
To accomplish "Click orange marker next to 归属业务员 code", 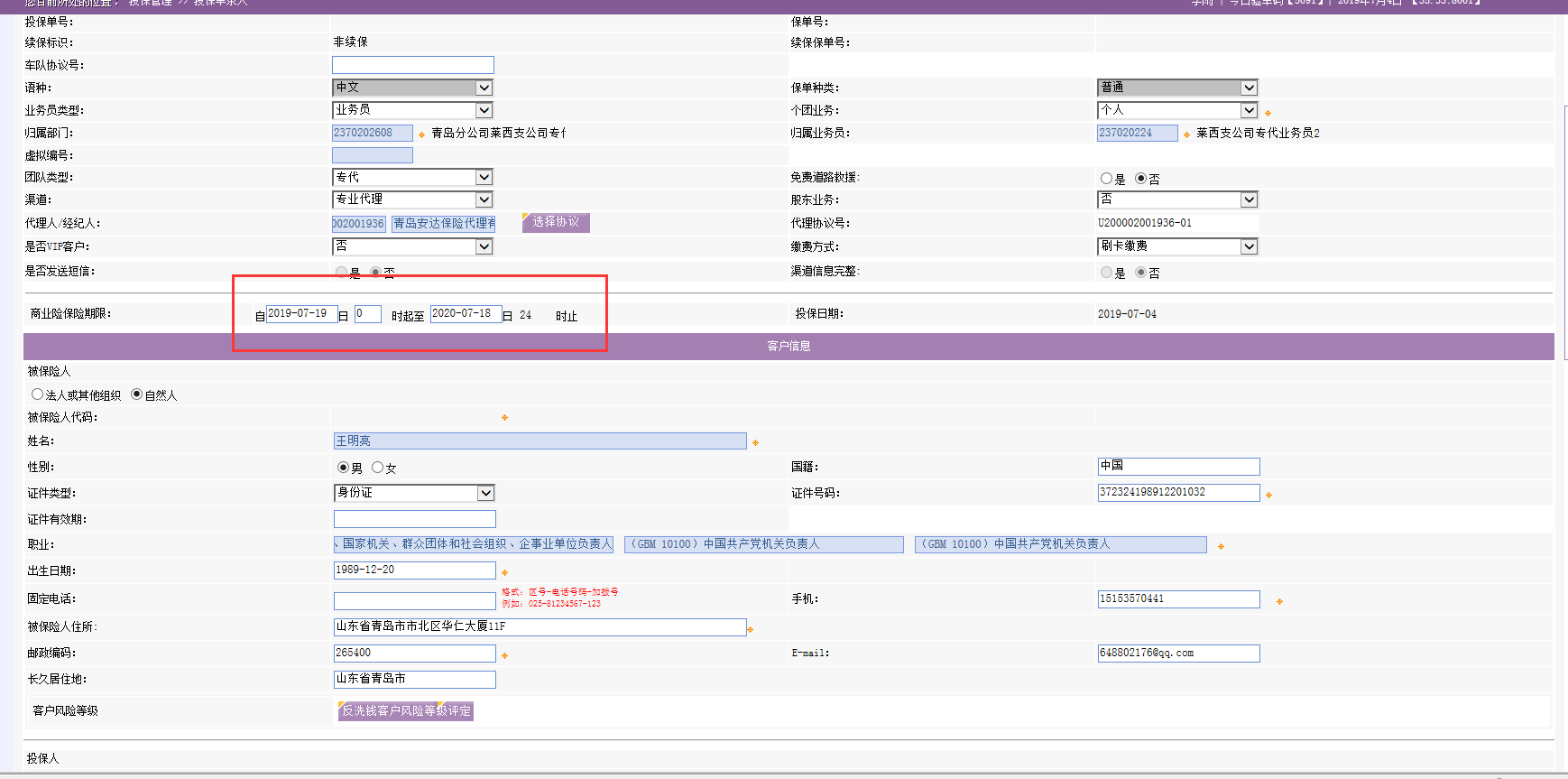I will (1186, 134).
